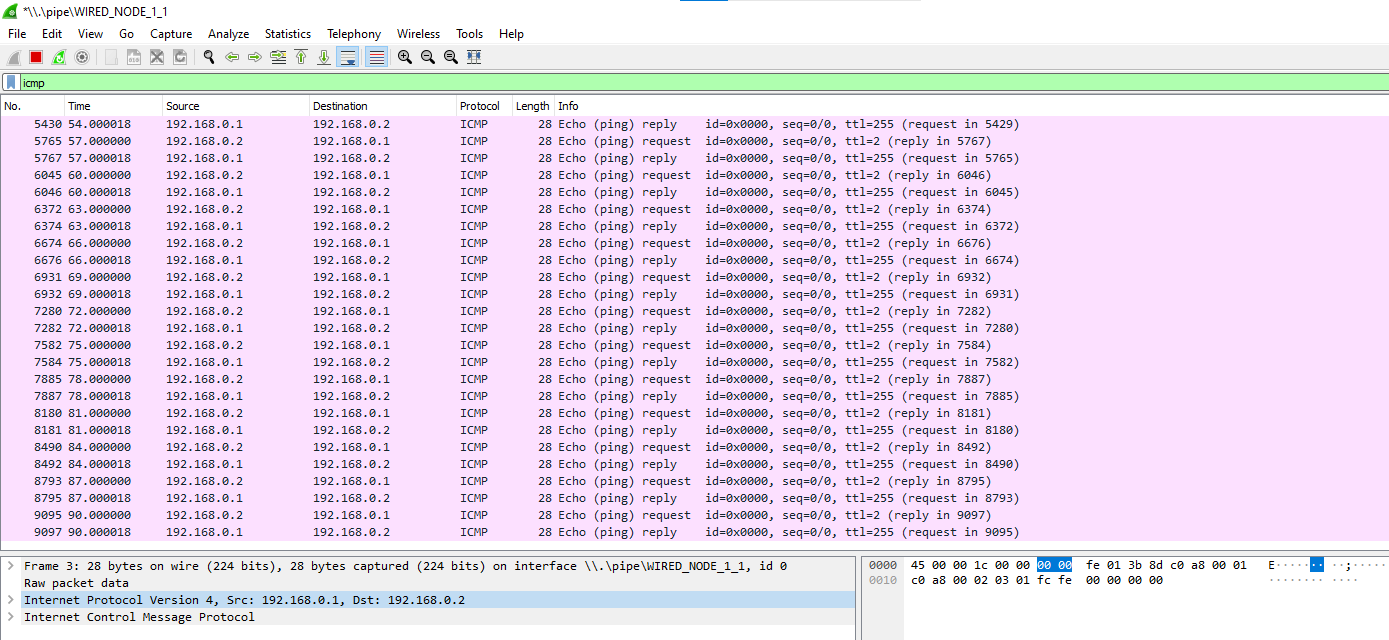This screenshot has height=640, width=1389.
Task: Open the Statistics menu
Action: coord(288,33)
